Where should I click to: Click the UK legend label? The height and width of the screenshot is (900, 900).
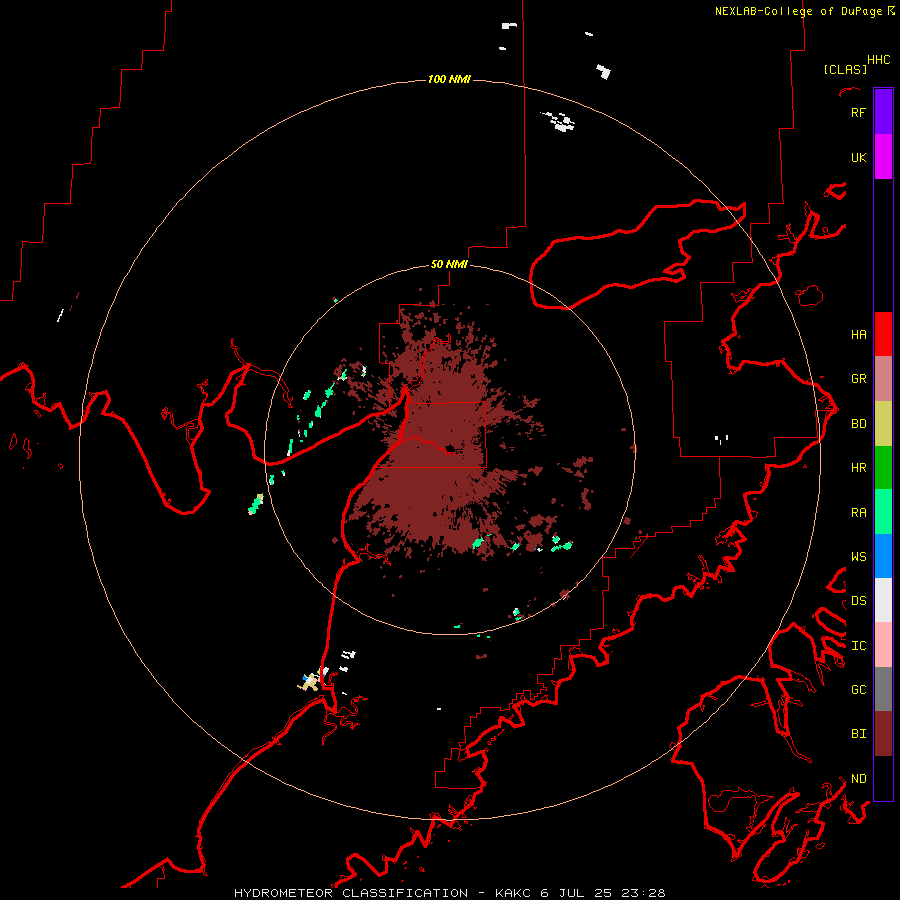tap(858, 158)
